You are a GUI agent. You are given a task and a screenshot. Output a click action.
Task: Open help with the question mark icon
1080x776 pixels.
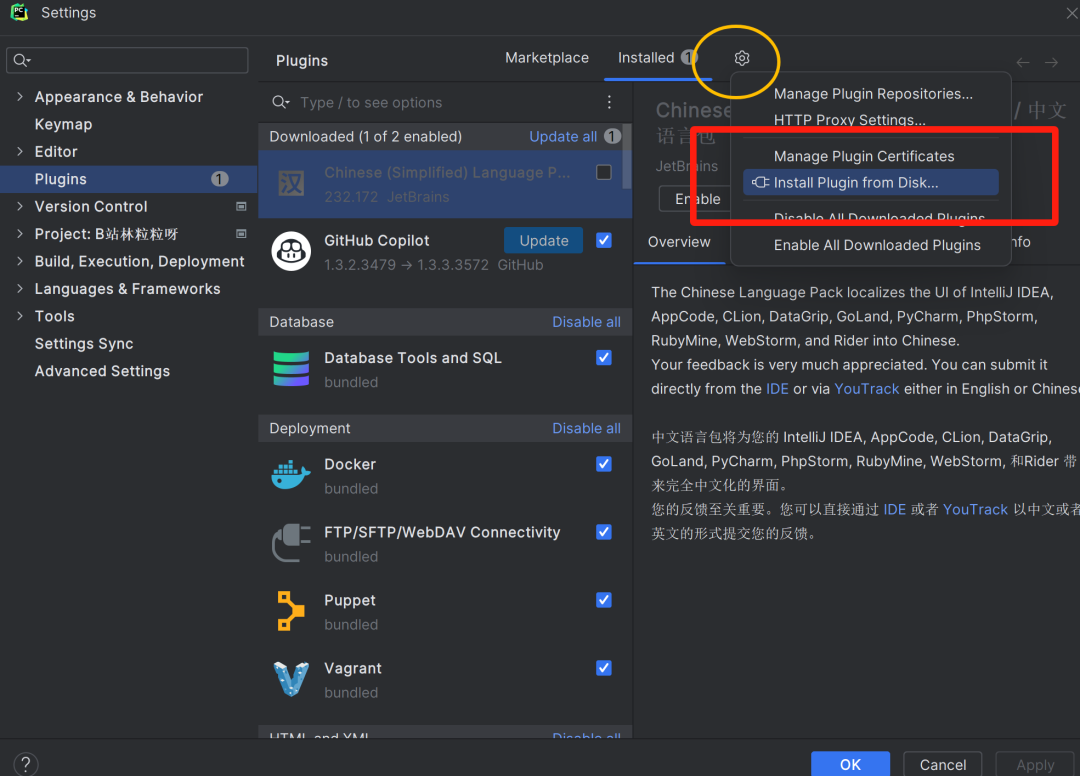coord(25,764)
